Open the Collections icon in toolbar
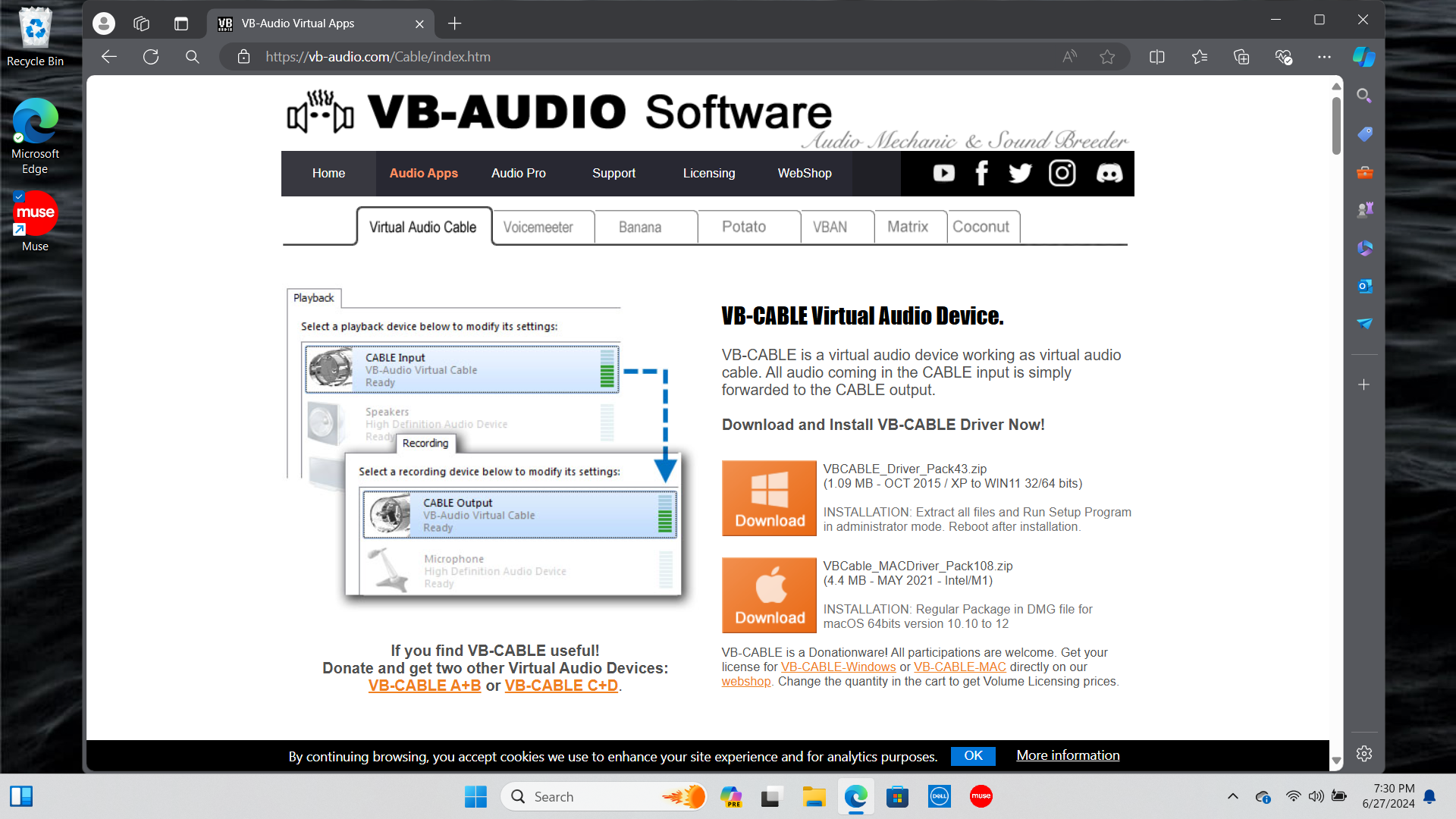This screenshot has width=1456, height=819. pyautogui.click(x=1241, y=57)
